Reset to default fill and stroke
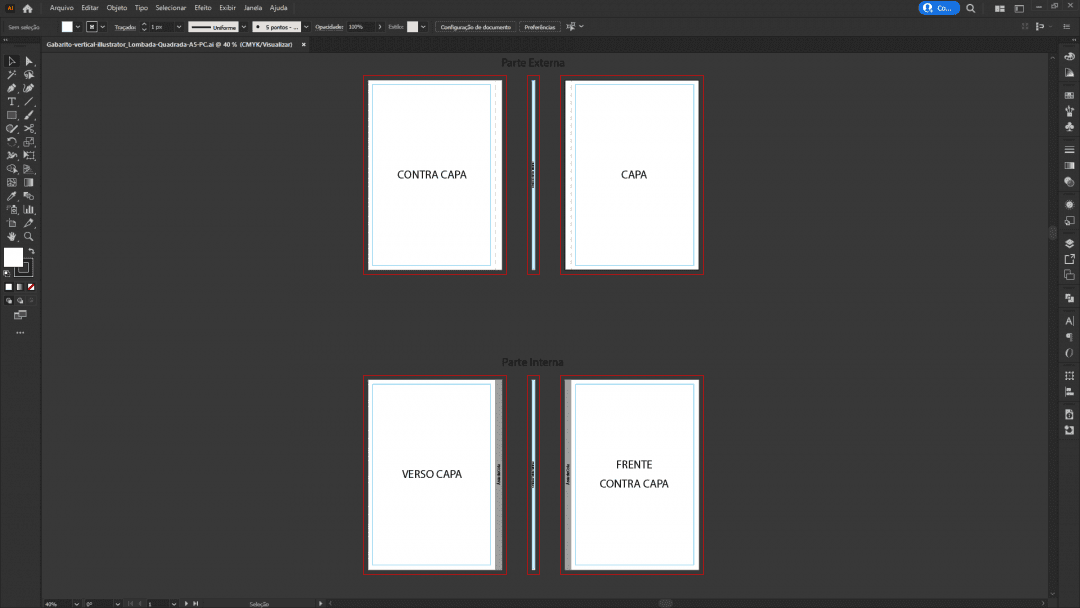1080x608 pixels. point(7,272)
